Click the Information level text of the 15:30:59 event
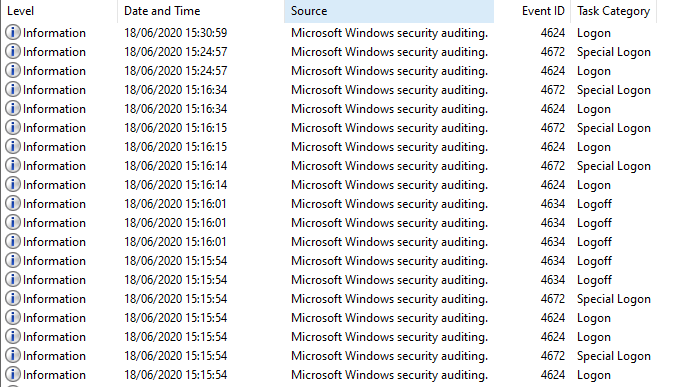 pyautogui.click(x=54, y=33)
